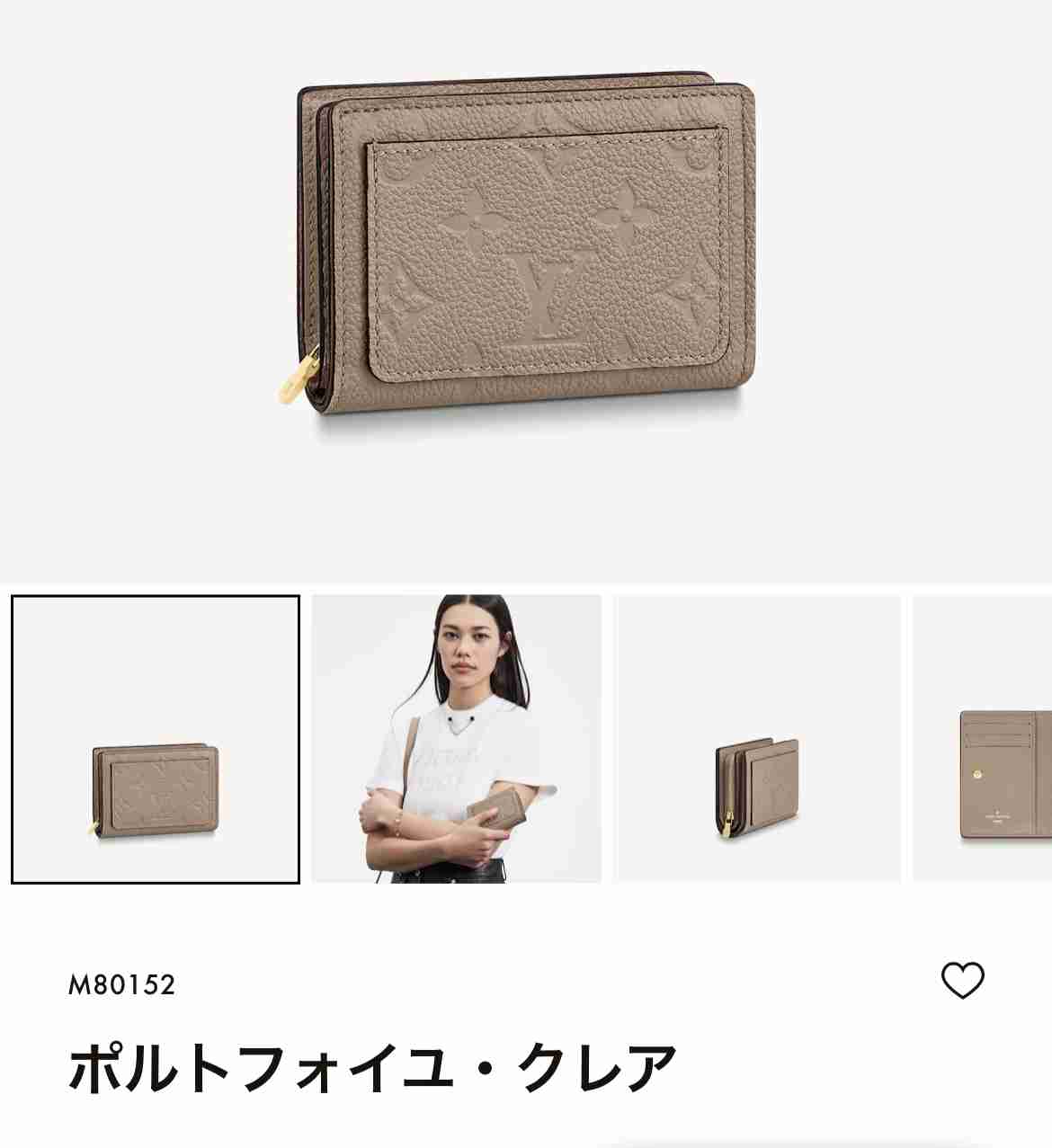Viewport: 1052px width, 1148px height.
Task: Show the side-view wallet thumbnail
Action: (757, 739)
